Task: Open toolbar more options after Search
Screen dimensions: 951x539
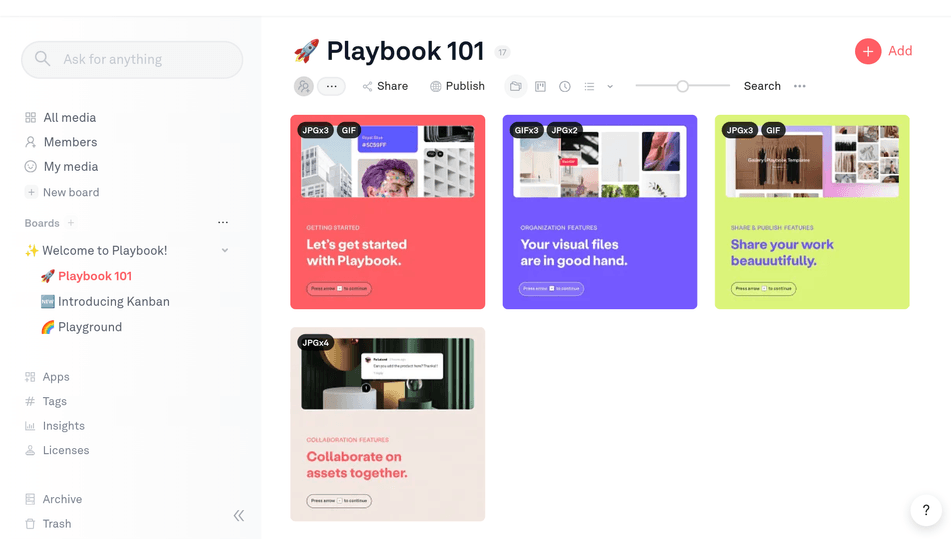Action: click(x=799, y=86)
